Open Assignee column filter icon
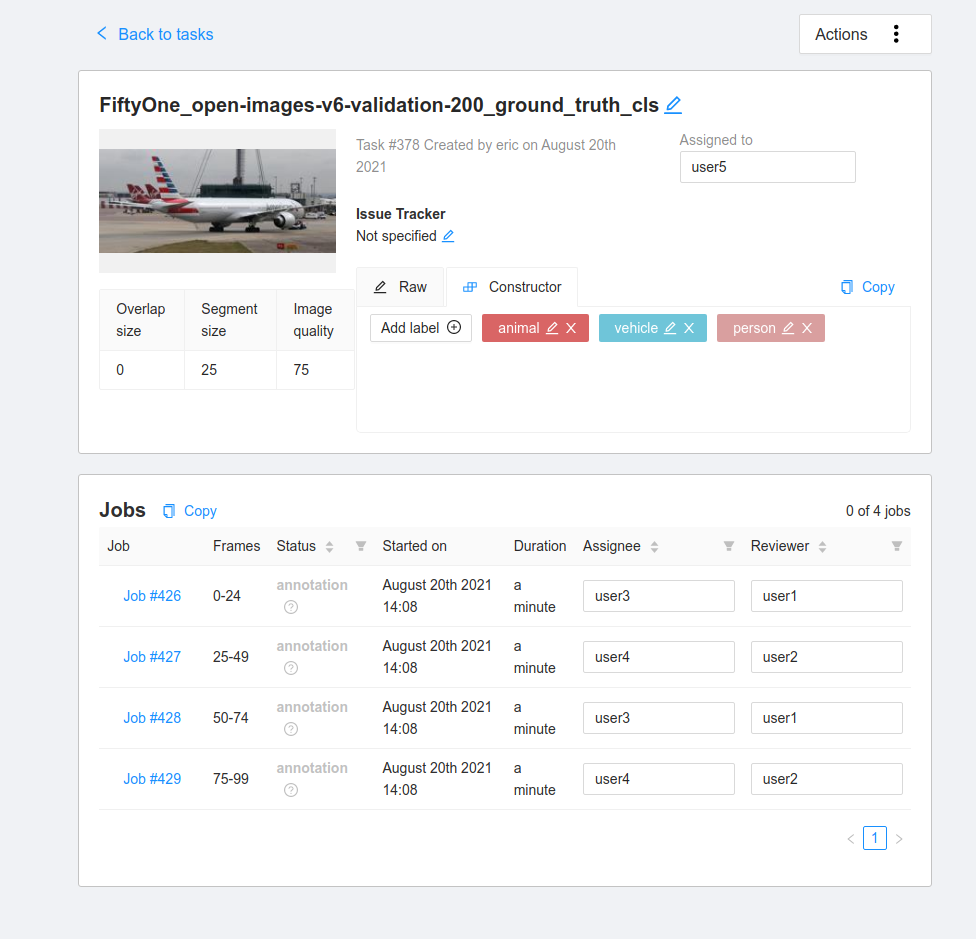 728,546
